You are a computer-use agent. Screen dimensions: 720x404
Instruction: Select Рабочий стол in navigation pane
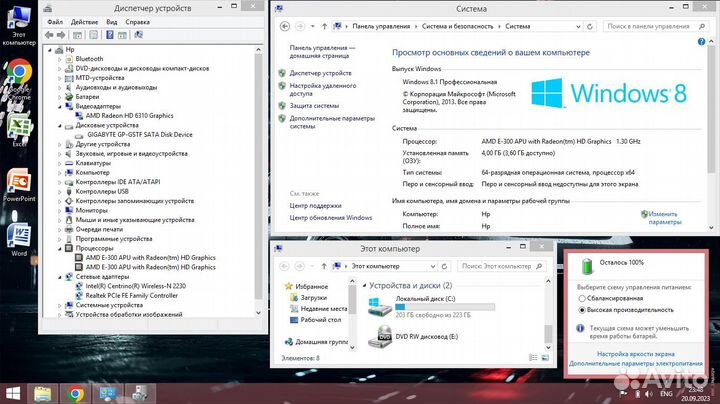321,320
